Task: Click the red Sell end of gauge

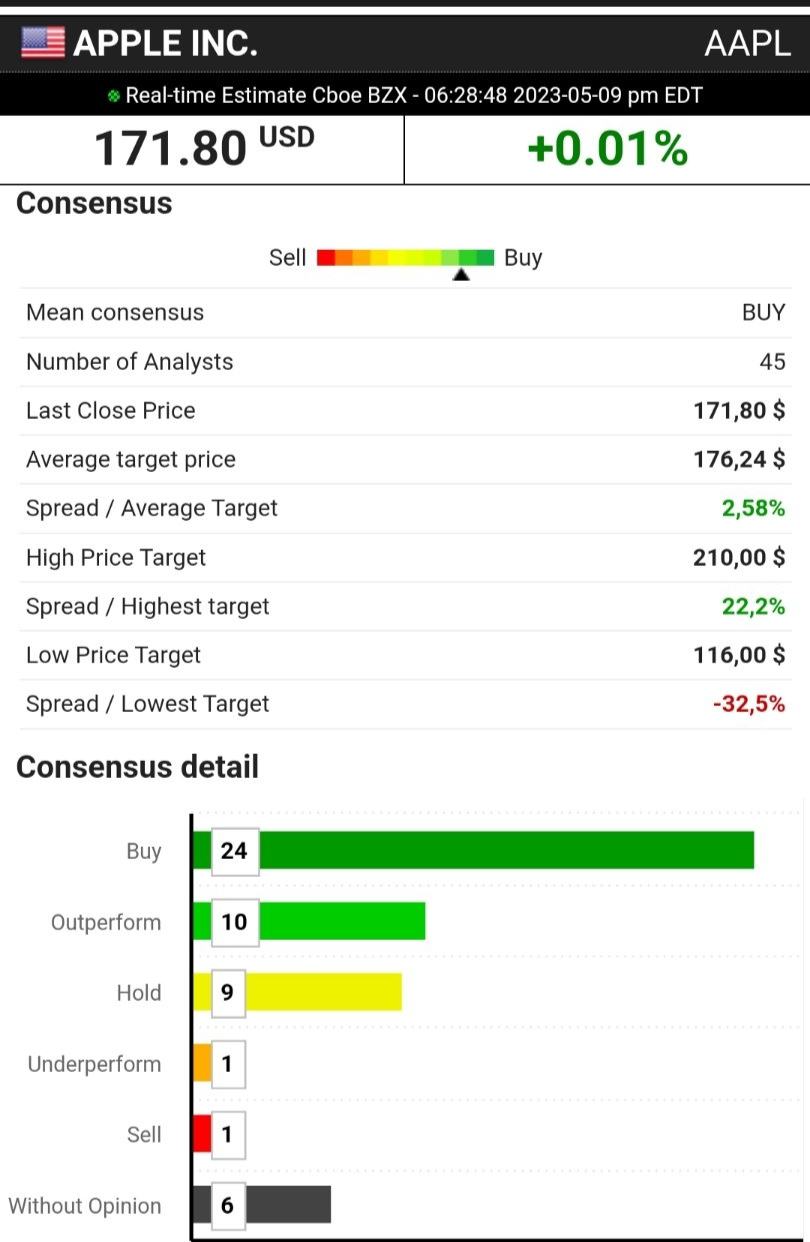Action: (x=325, y=258)
